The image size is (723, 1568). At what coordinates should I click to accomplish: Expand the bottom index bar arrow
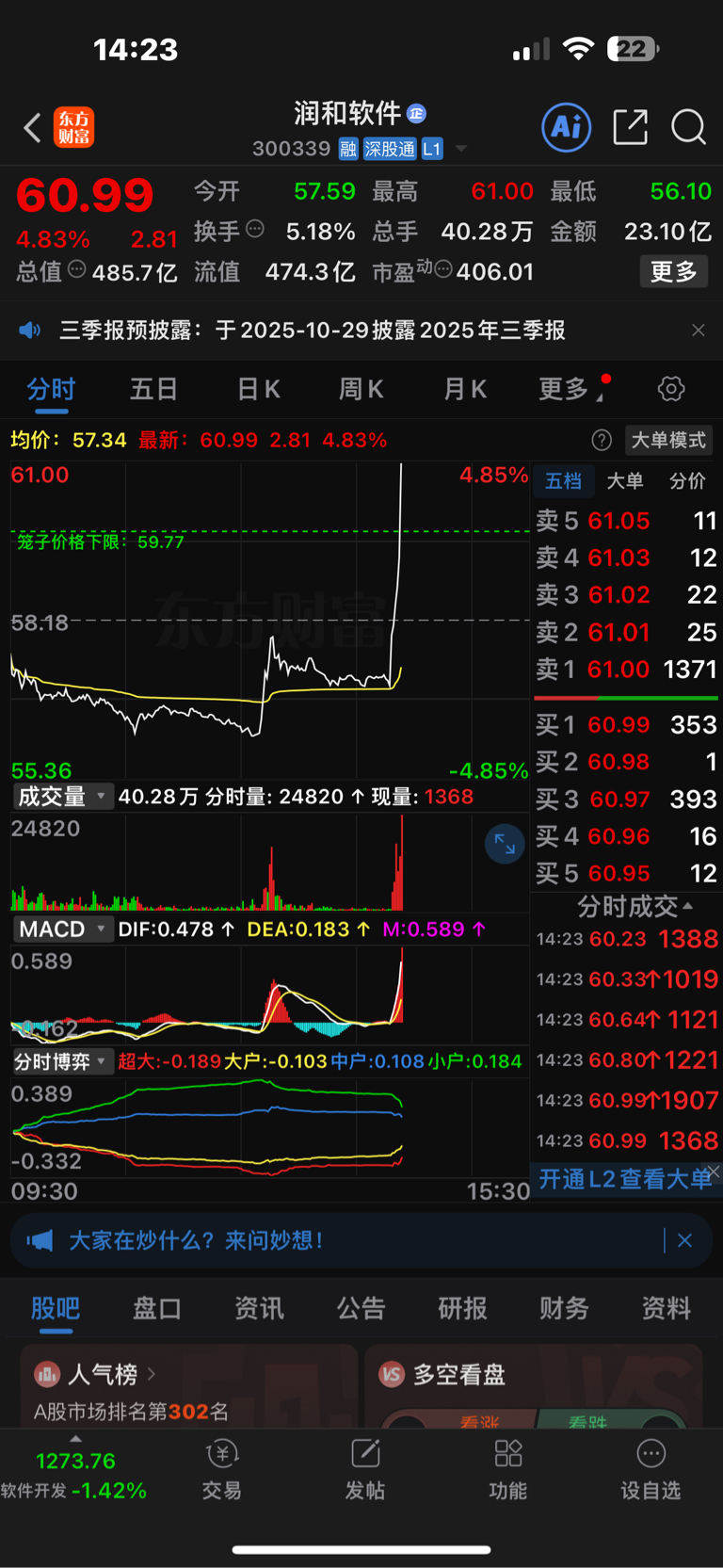pyautogui.click(x=75, y=1438)
